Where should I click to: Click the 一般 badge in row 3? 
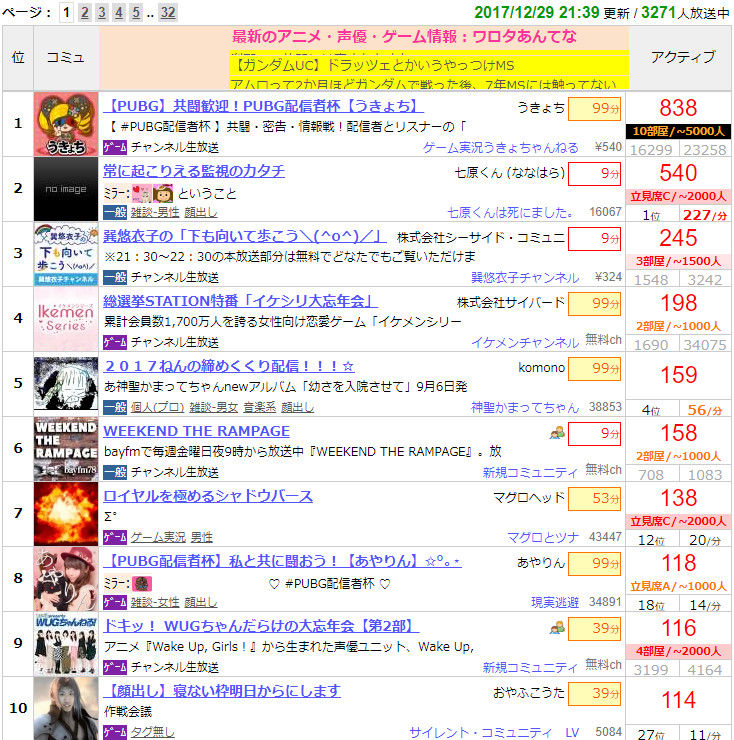115,278
